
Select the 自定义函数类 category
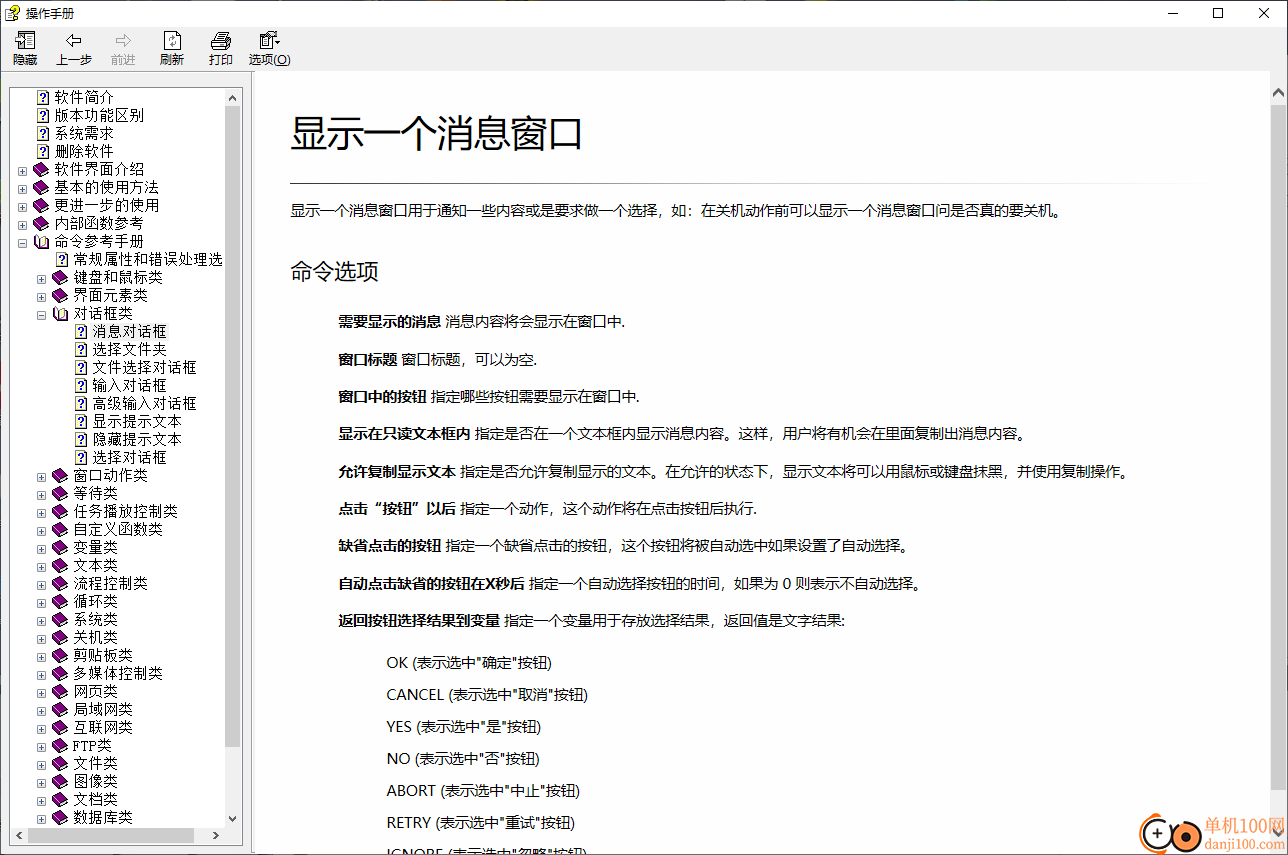pos(118,529)
